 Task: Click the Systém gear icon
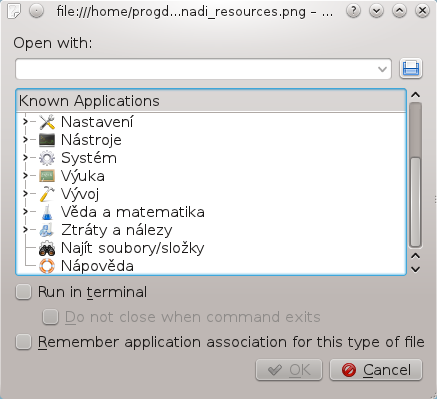[x=47, y=158]
